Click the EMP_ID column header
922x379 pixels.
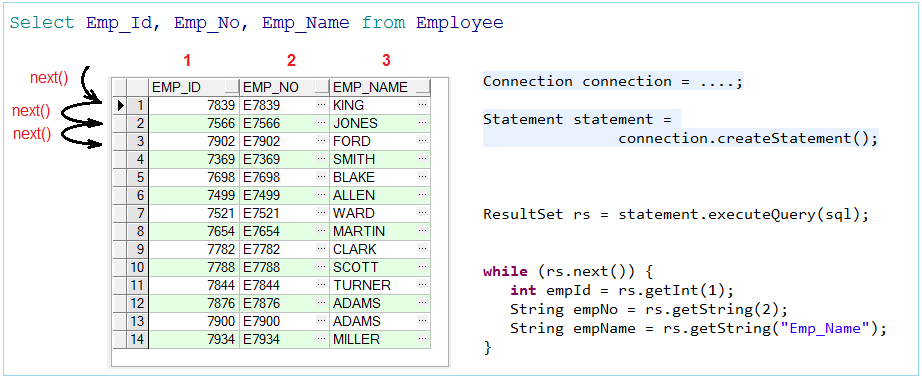(188, 88)
